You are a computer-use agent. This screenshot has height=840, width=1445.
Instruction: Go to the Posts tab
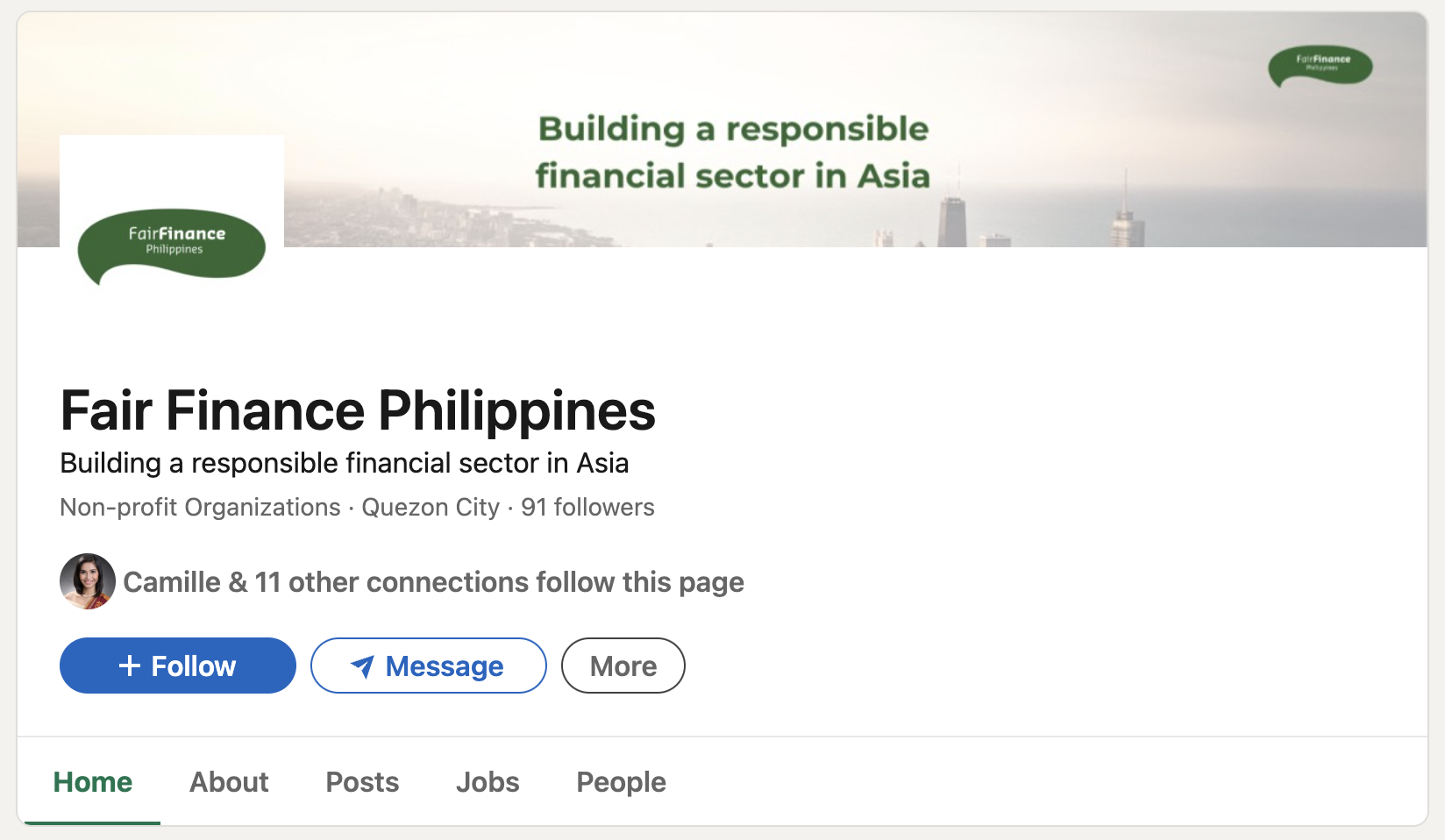click(362, 781)
